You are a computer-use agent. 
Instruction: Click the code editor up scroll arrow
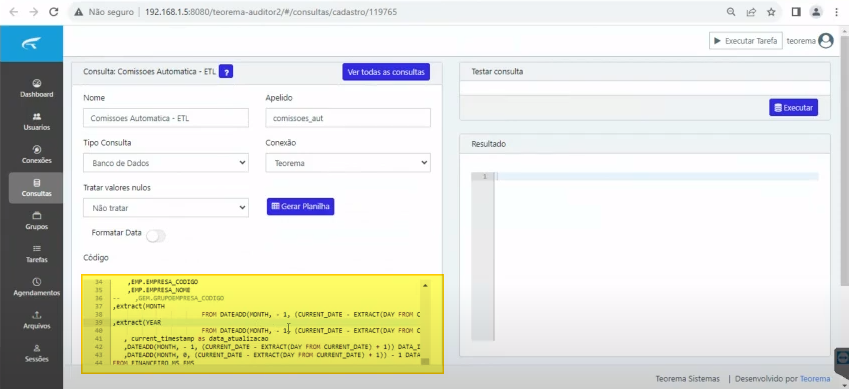(425, 285)
